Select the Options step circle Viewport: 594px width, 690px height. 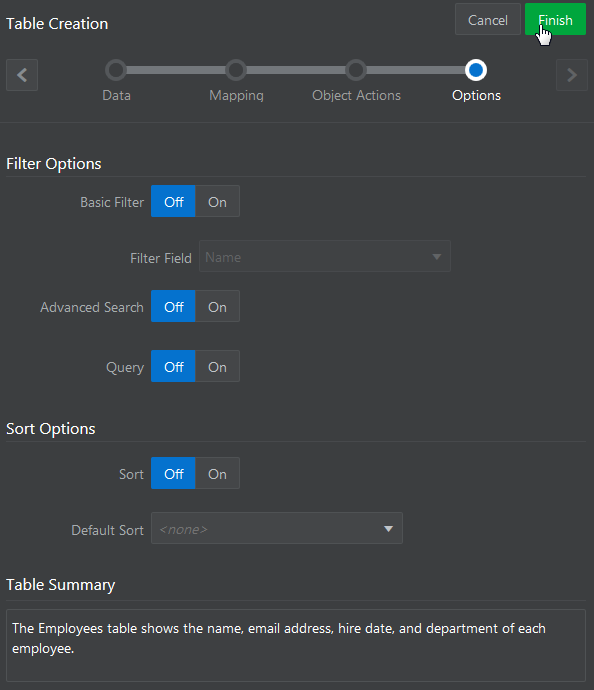476,70
